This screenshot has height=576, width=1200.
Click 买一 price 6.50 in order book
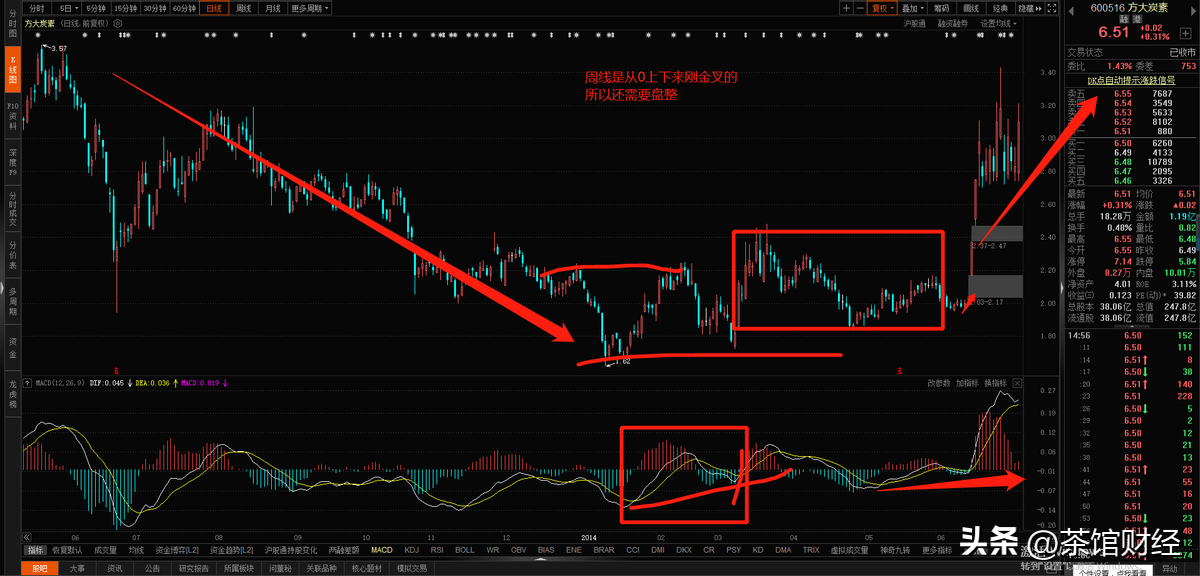(1123, 143)
